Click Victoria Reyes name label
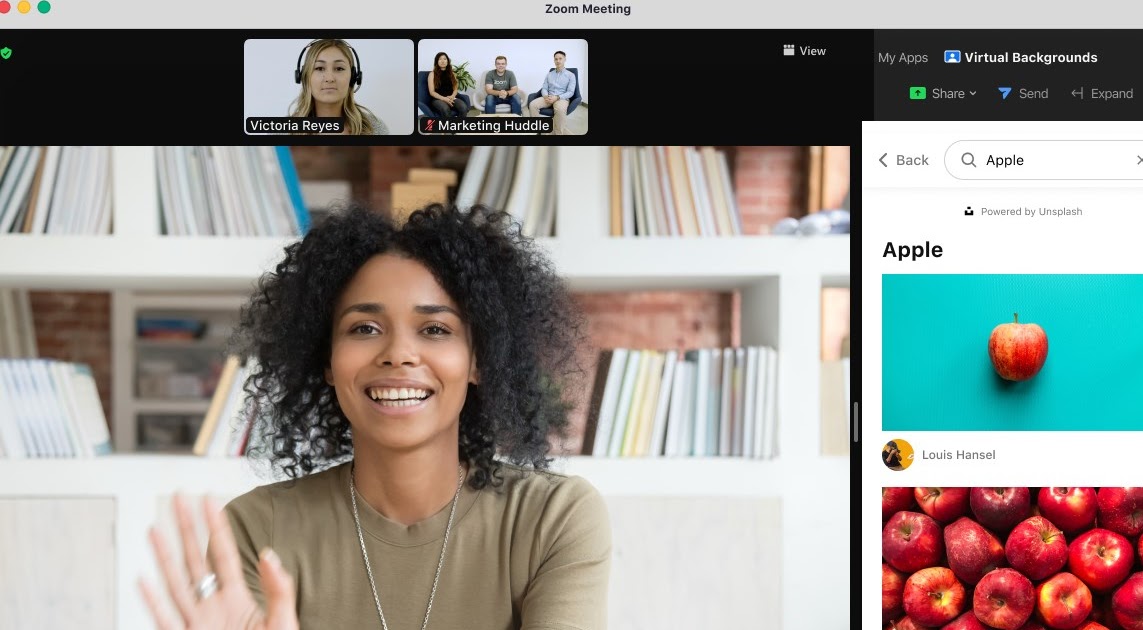 pos(294,125)
